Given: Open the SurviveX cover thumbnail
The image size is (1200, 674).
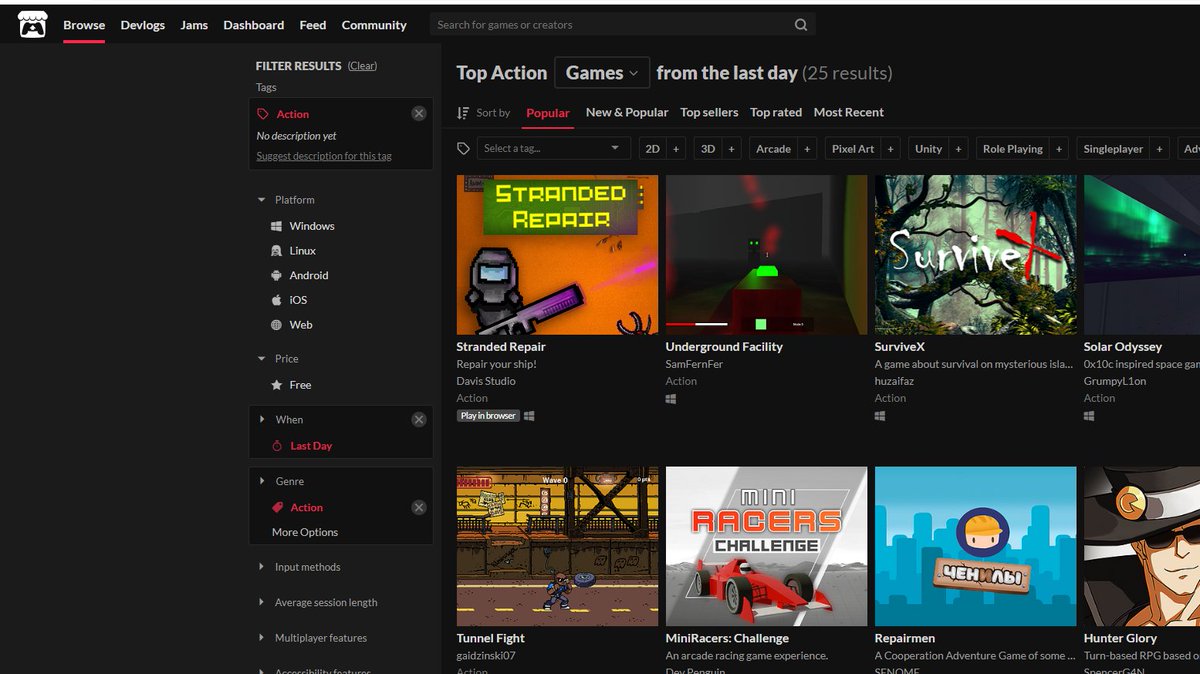Looking at the screenshot, I should click(x=975, y=255).
